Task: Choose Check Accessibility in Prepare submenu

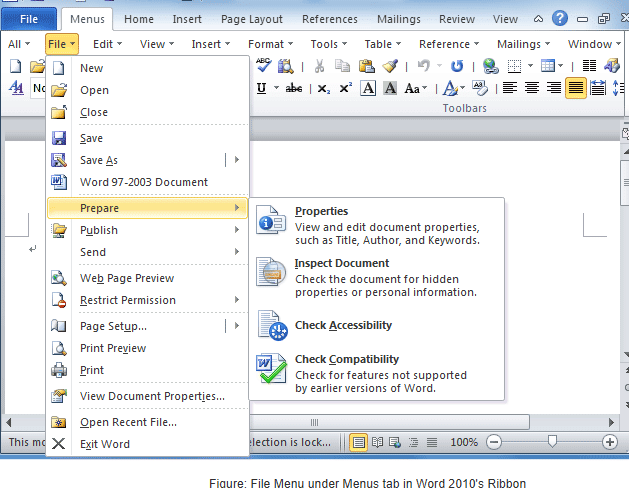Action: point(376,325)
